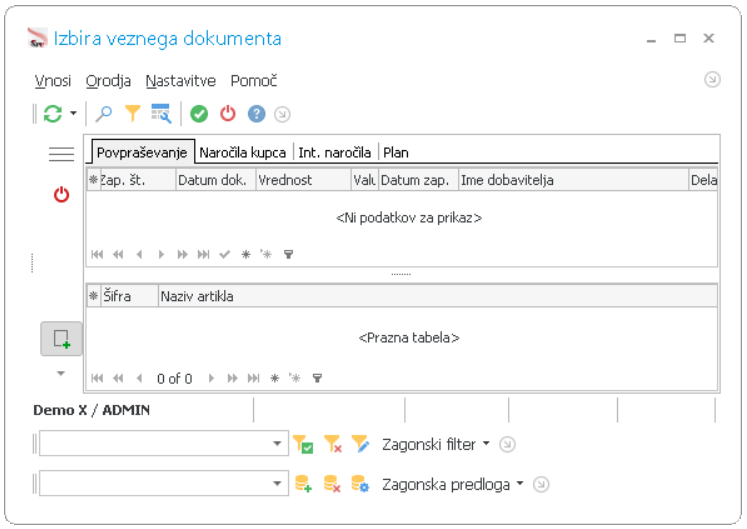Sort by Datum dok. column header
This screenshot has height=529, width=747.
click(x=215, y=180)
